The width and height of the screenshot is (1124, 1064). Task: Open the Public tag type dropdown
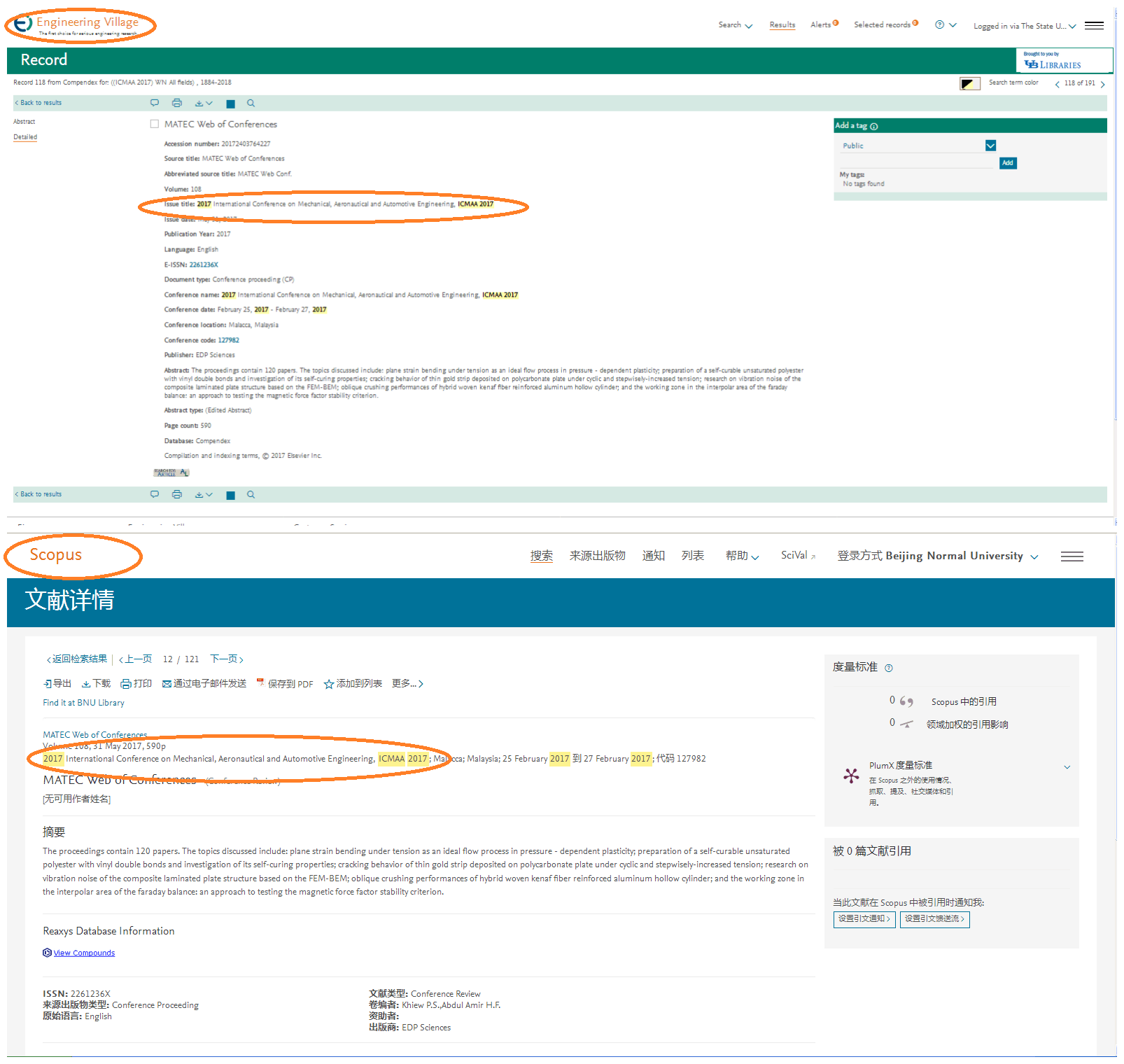[990, 146]
